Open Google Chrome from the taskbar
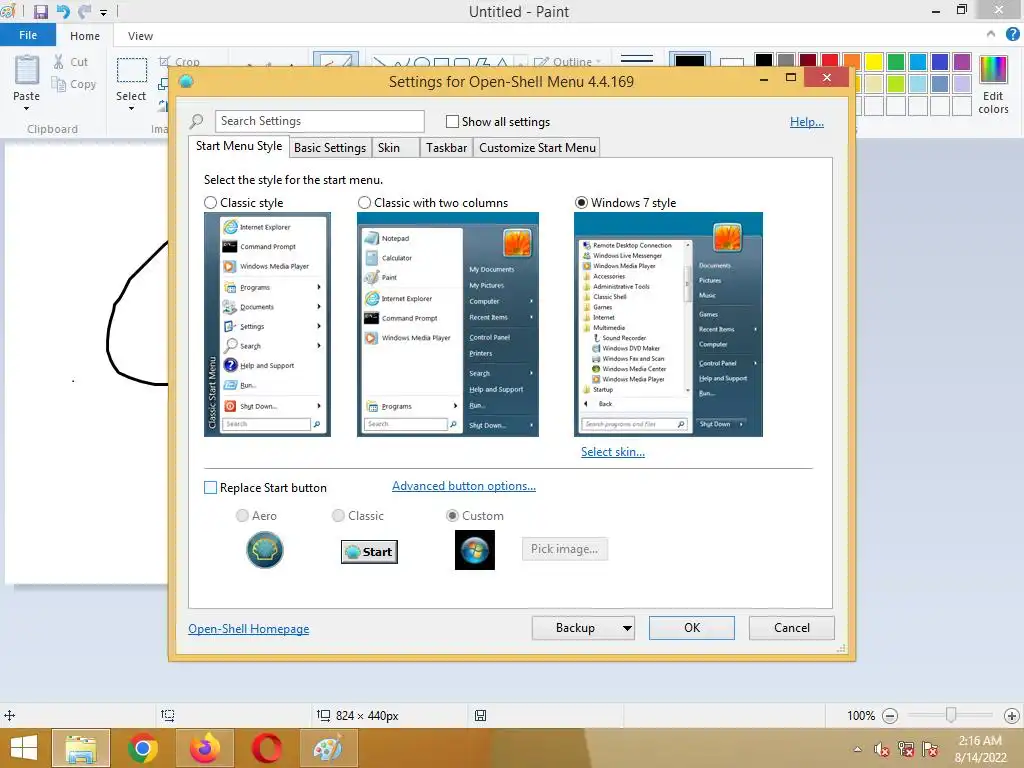The image size is (1024, 768). (x=142, y=748)
